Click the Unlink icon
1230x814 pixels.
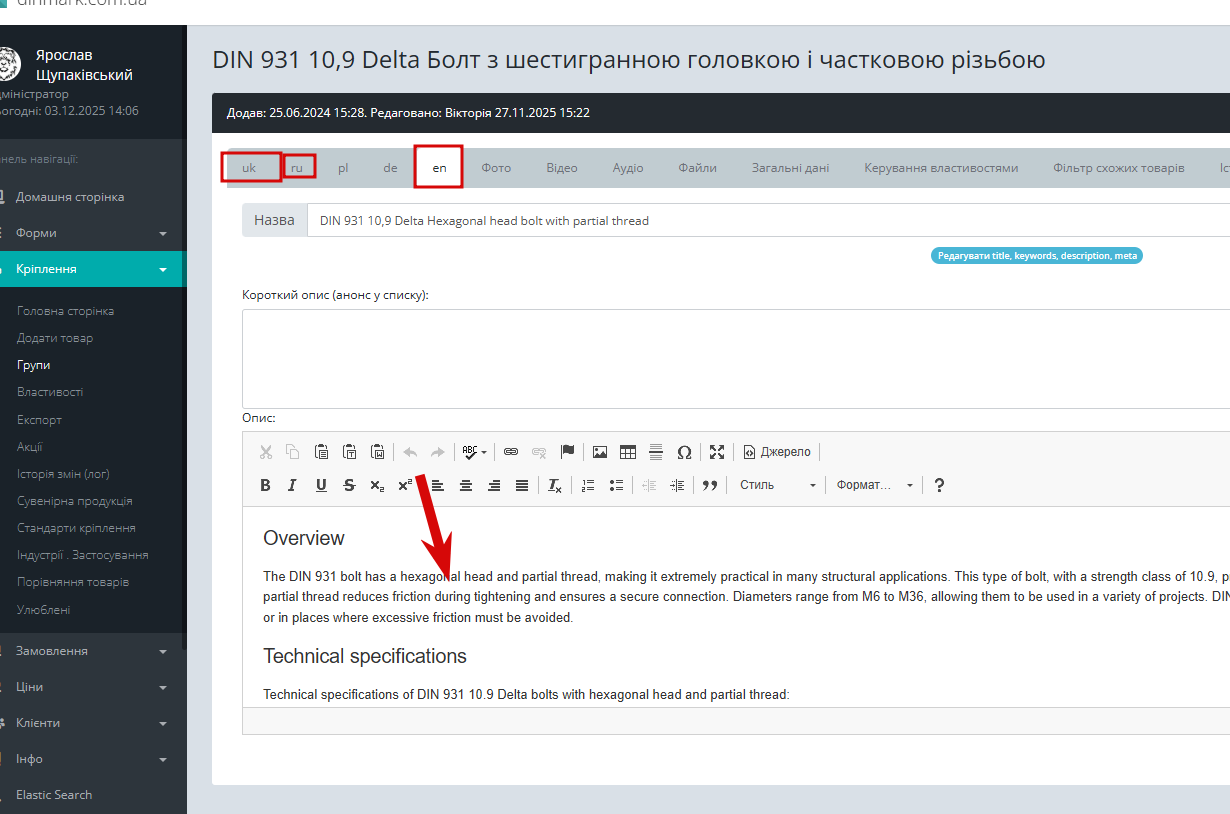coord(539,452)
